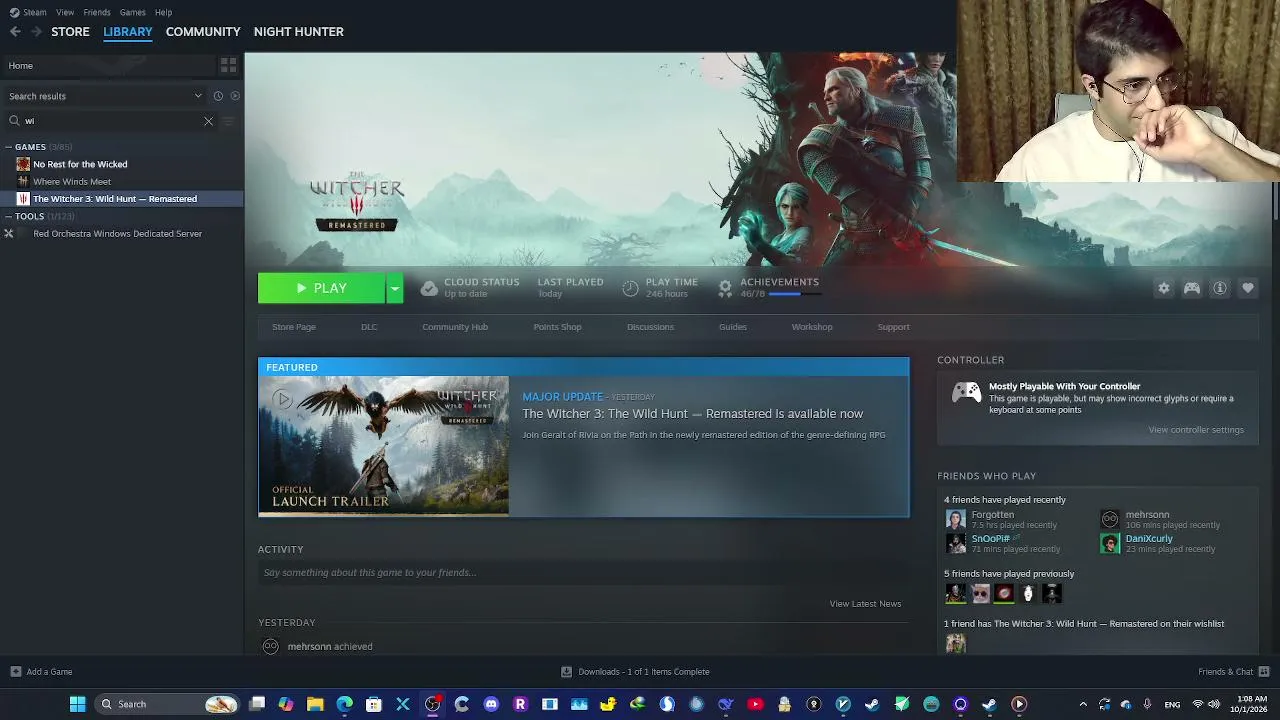Open the Games menu
This screenshot has width=1280, height=720.
pyautogui.click(x=132, y=12)
